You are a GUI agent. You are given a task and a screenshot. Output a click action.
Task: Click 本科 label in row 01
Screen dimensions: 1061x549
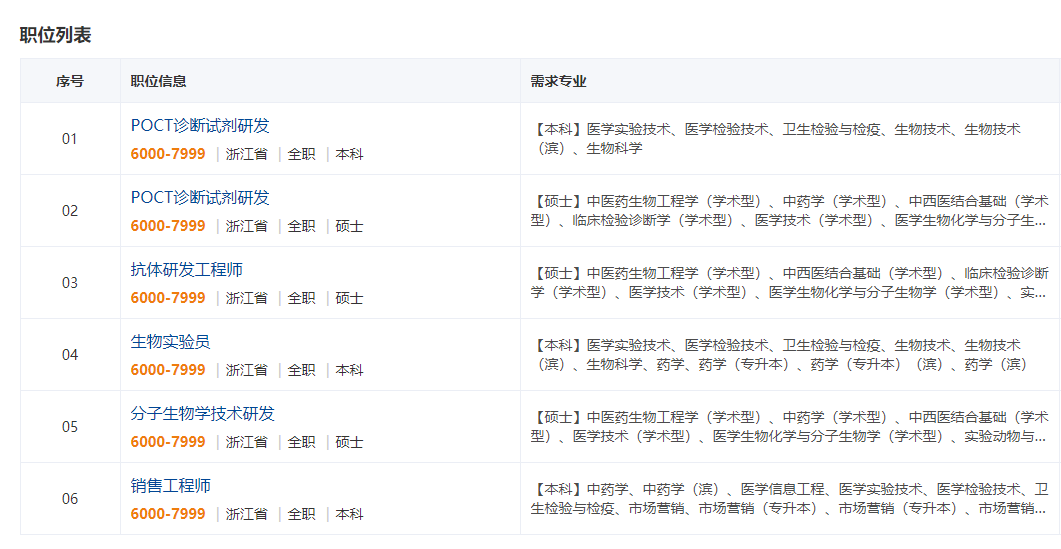349,154
